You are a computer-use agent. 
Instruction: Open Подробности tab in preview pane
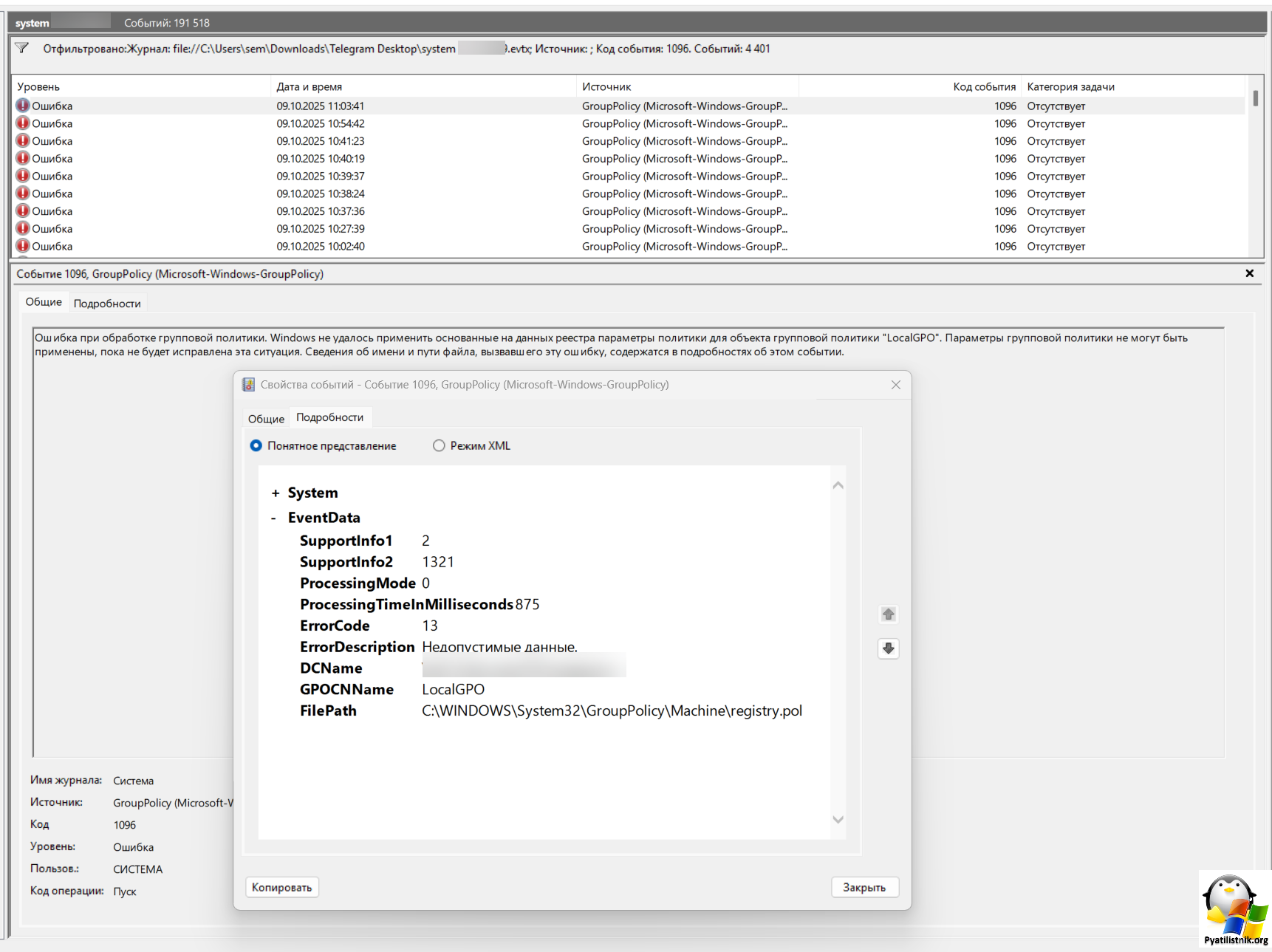[107, 304]
